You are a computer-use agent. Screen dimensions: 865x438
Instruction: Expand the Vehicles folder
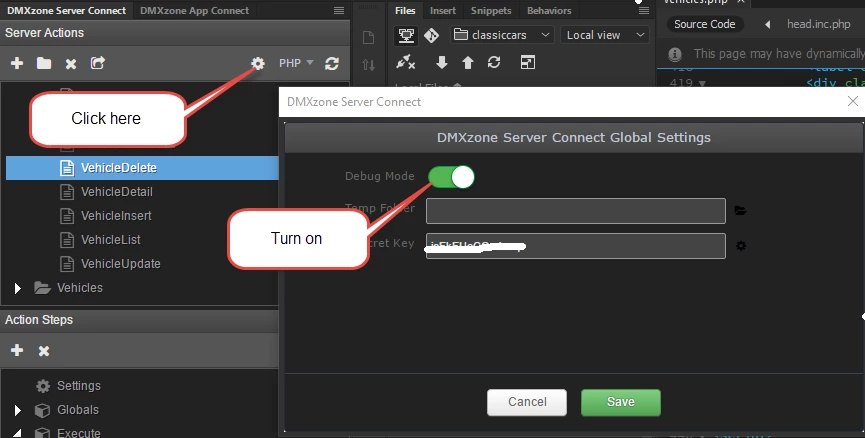pos(18,288)
